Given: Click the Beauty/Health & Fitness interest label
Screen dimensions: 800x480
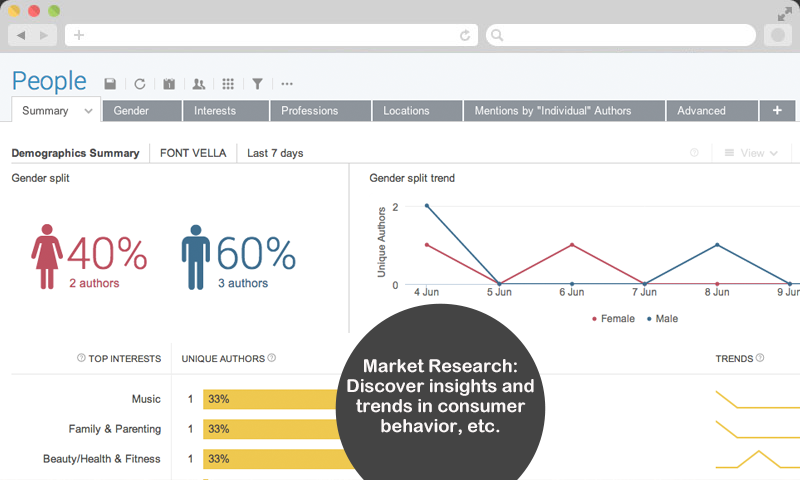Looking at the screenshot, I should pyautogui.click(x=102, y=459).
